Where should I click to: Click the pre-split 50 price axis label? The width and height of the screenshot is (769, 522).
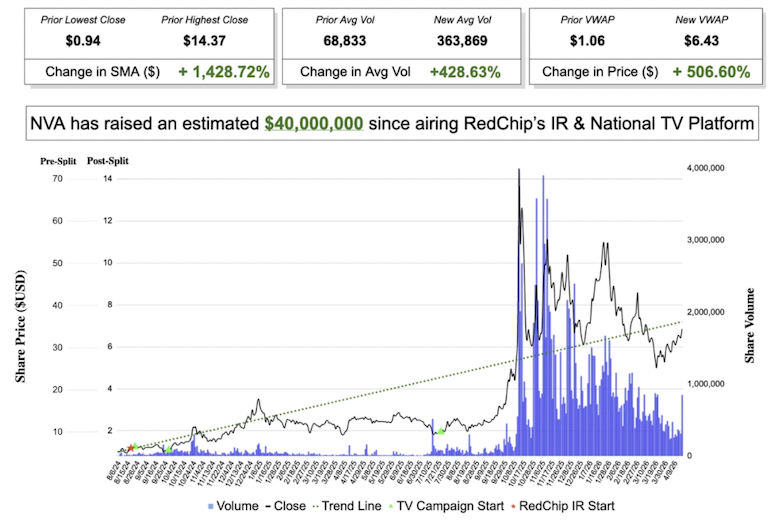click(x=57, y=263)
